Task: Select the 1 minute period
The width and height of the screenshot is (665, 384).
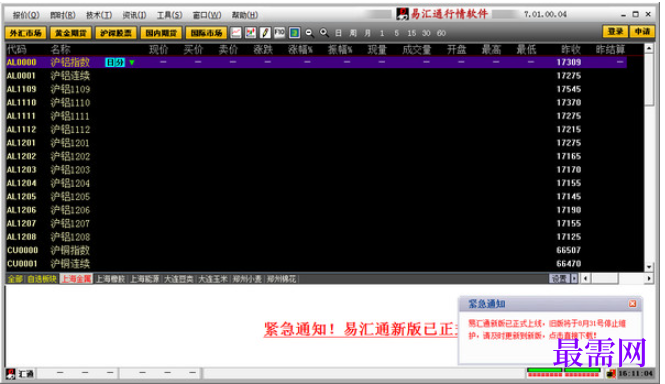Action: pyautogui.click(x=382, y=33)
